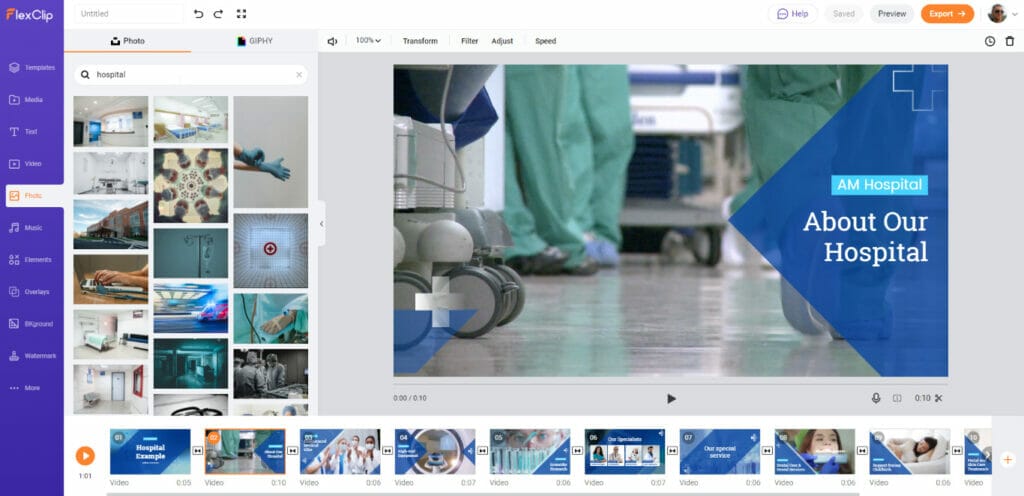Switch to the Photo tab
Image resolution: width=1024 pixels, height=496 pixels.
[128, 41]
